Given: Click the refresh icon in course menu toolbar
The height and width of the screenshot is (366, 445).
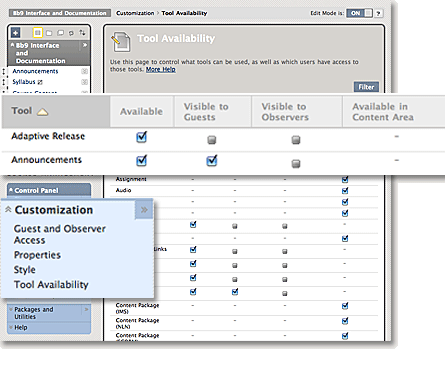Looking at the screenshot, I should (71, 33).
